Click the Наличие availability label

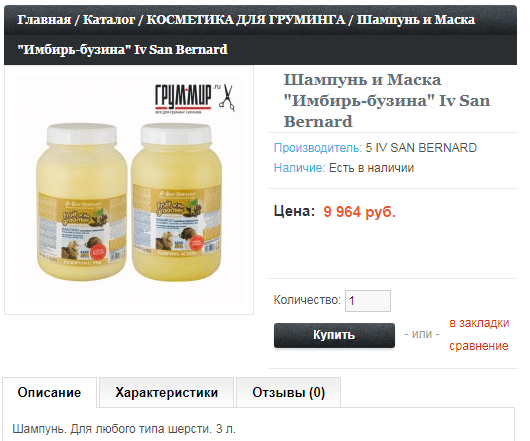(x=299, y=168)
